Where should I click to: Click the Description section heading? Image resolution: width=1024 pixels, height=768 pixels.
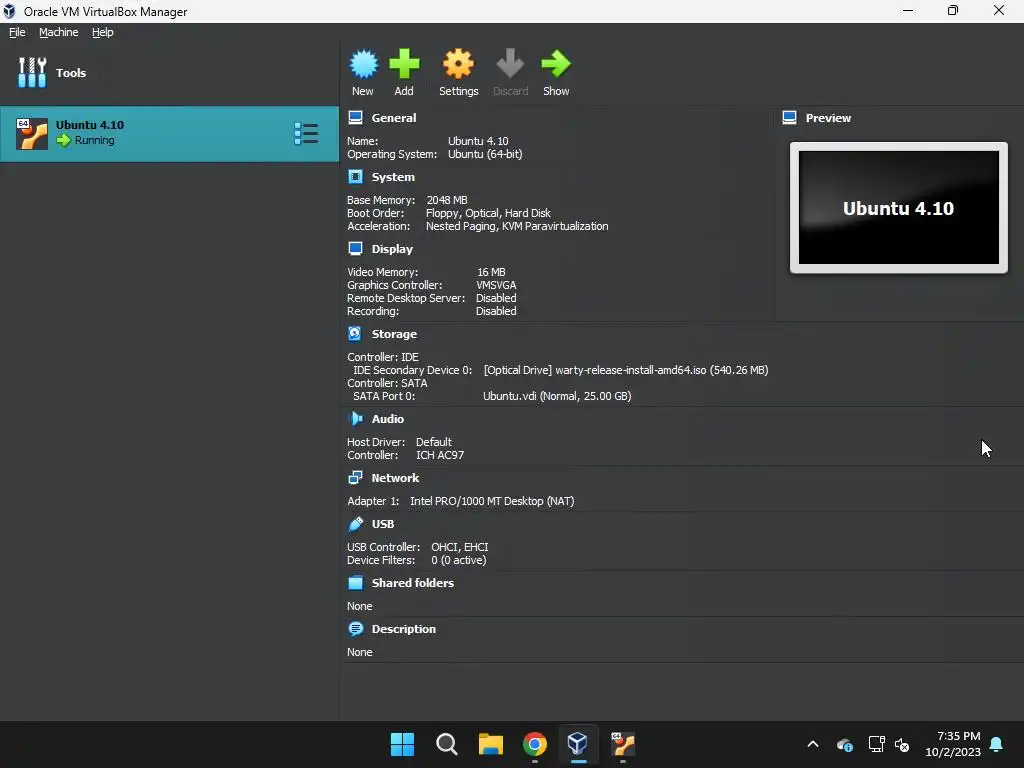tap(404, 629)
